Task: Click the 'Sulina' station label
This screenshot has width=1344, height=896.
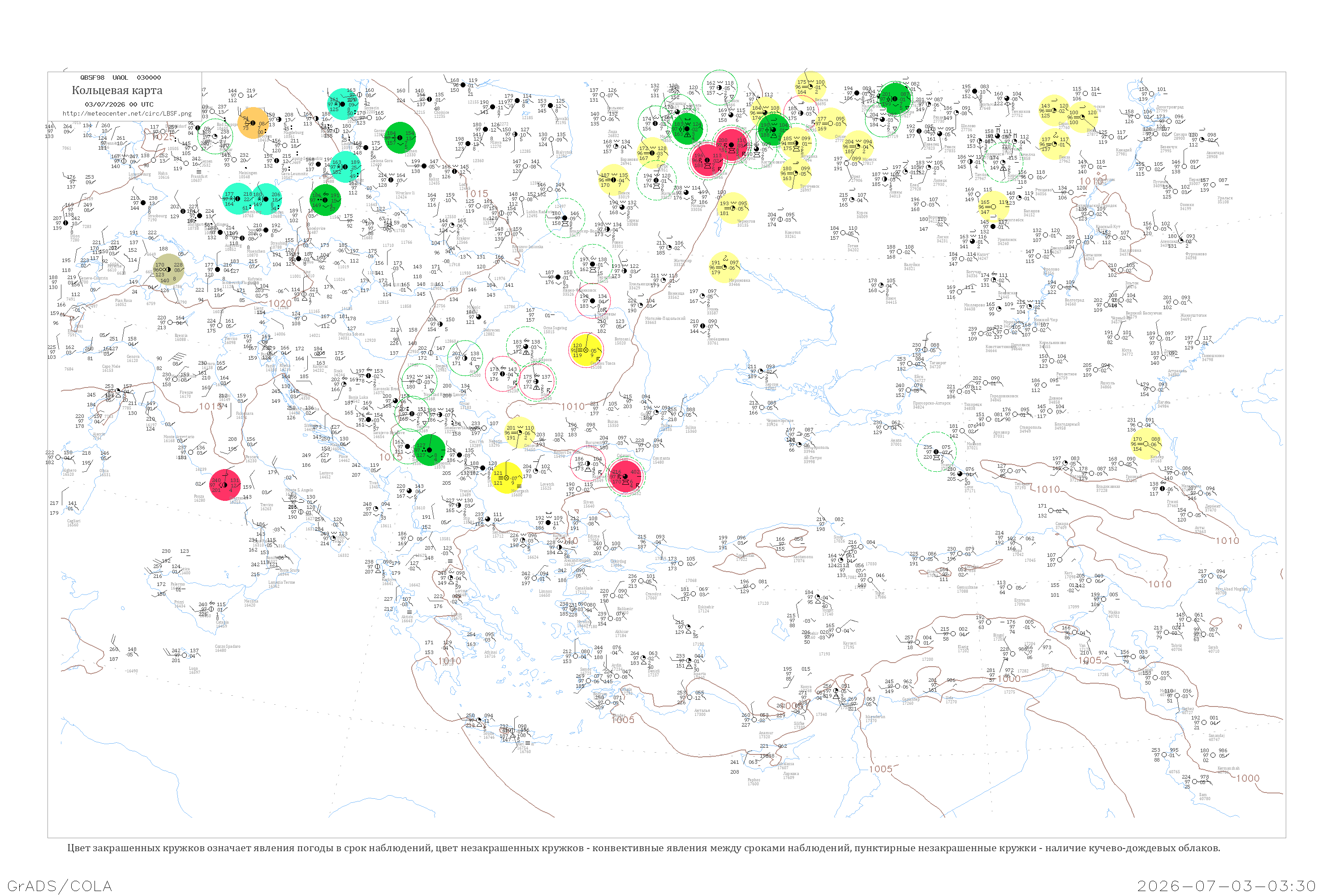Action: coord(691,427)
